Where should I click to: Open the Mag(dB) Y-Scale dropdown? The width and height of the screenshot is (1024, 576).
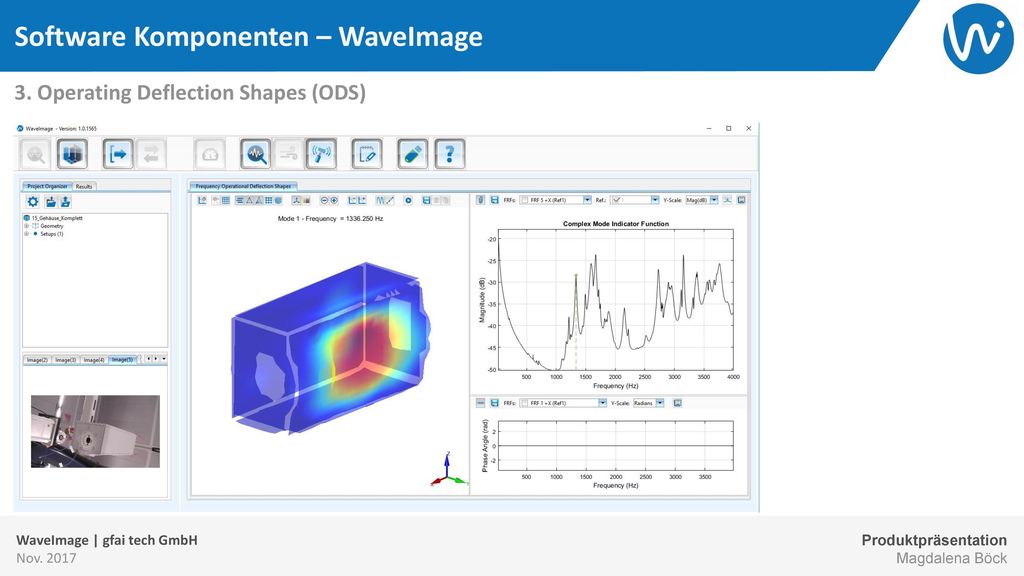(x=714, y=200)
